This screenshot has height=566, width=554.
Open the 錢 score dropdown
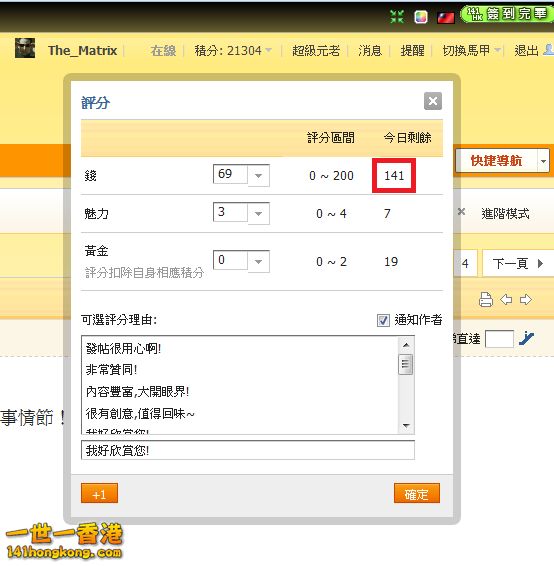[x=258, y=175]
